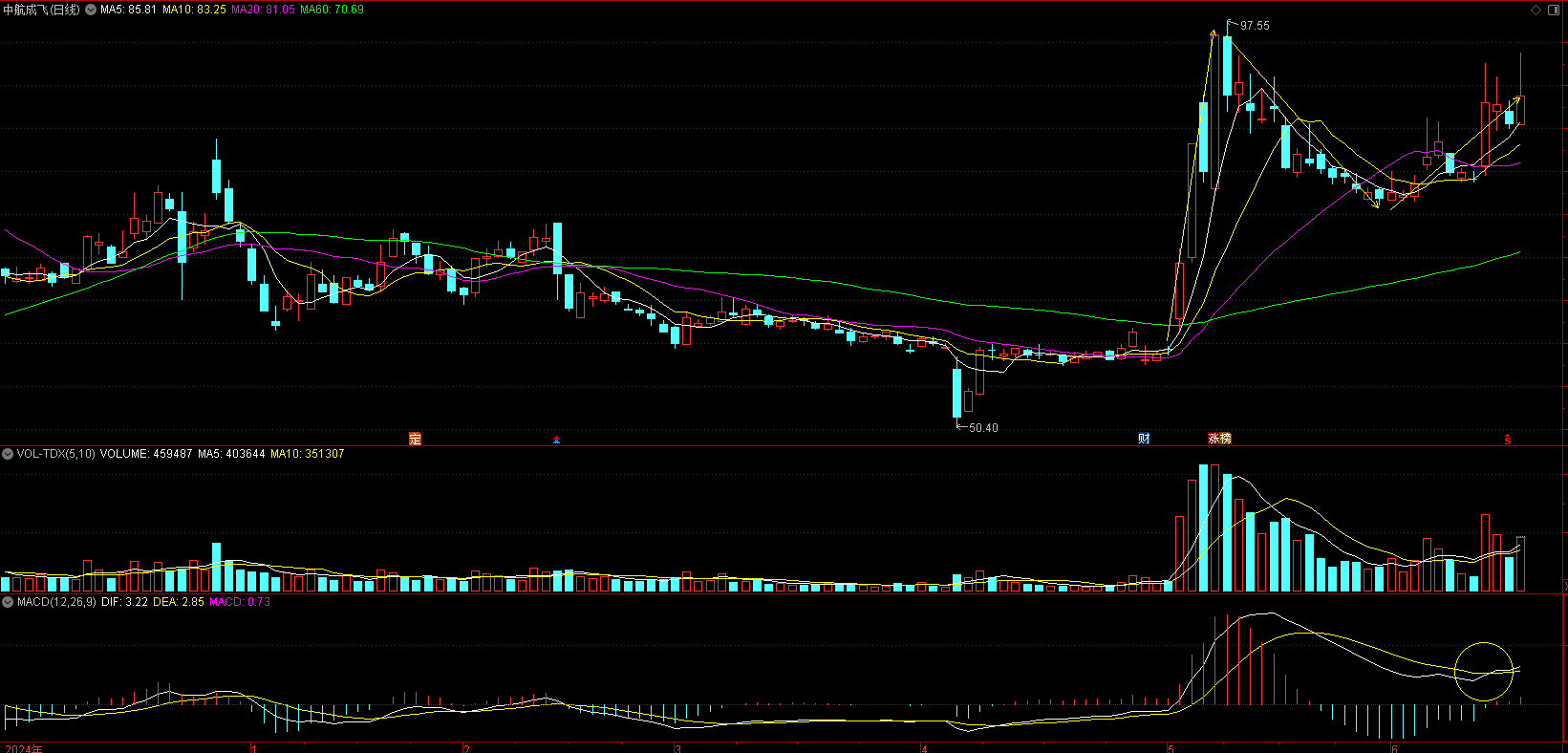Click the diamond marker icon at top right

click(1536, 10)
